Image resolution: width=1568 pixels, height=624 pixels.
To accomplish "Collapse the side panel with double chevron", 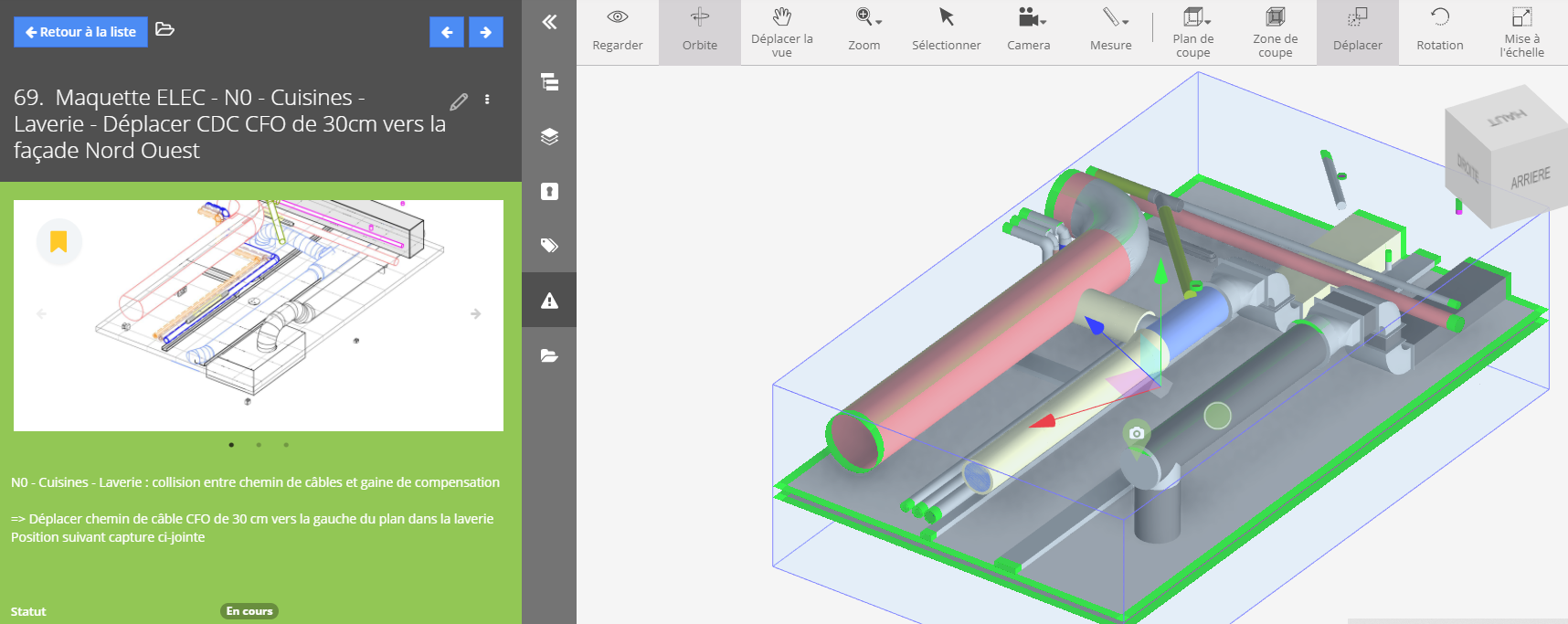I will [549, 22].
